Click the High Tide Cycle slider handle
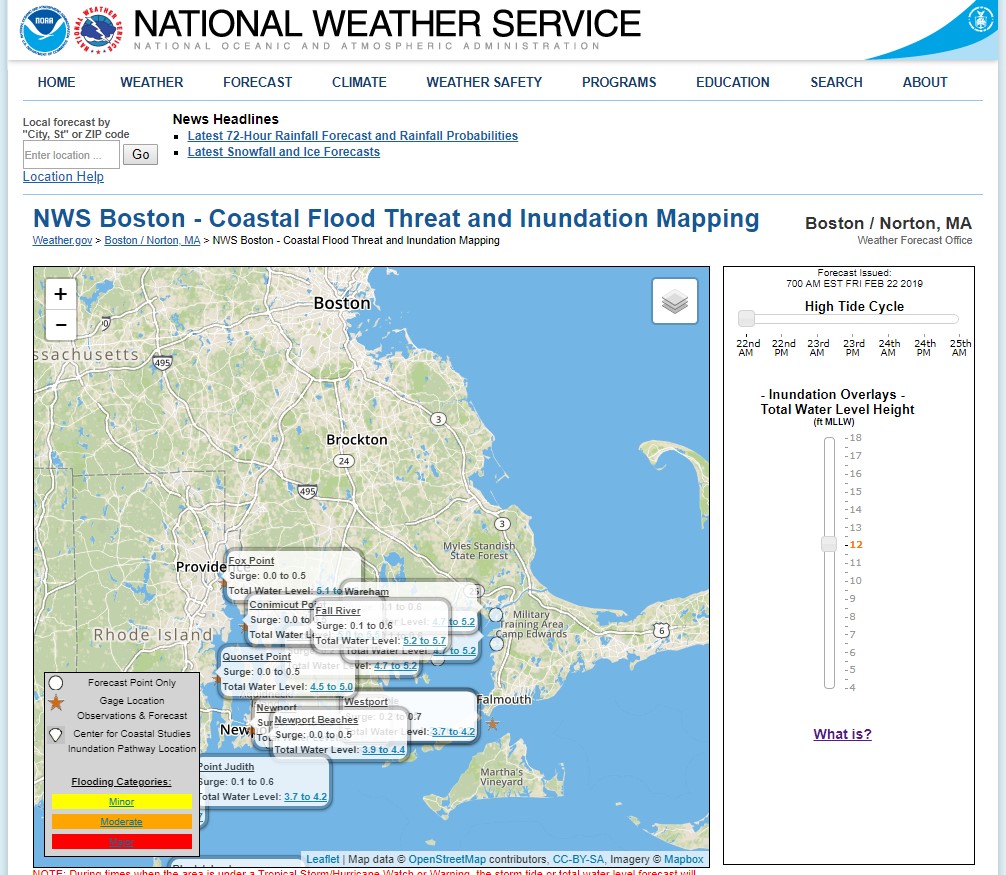 (x=746, y=319)
